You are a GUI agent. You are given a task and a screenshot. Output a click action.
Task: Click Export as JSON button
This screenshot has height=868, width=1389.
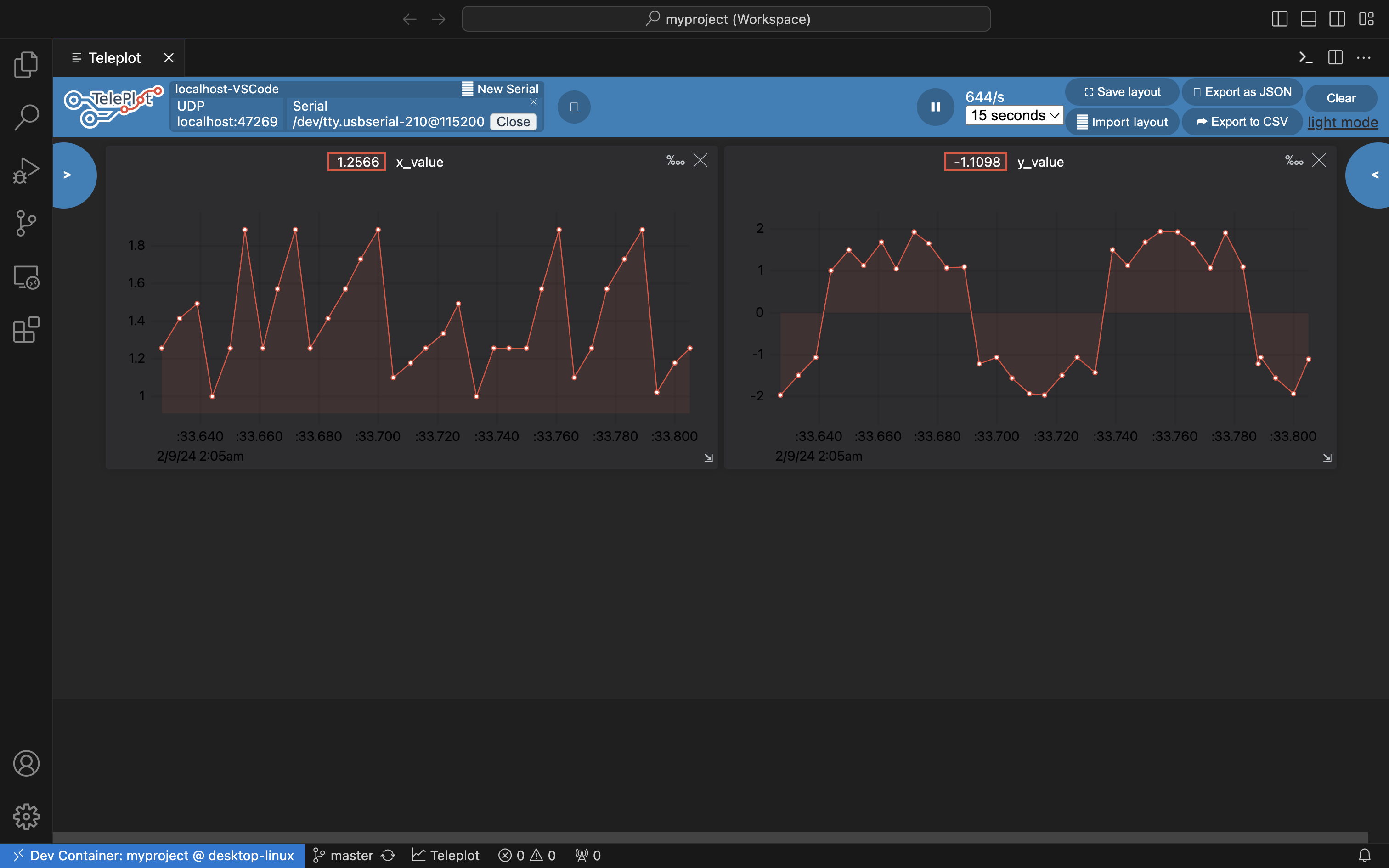[x=1242, y=92]
